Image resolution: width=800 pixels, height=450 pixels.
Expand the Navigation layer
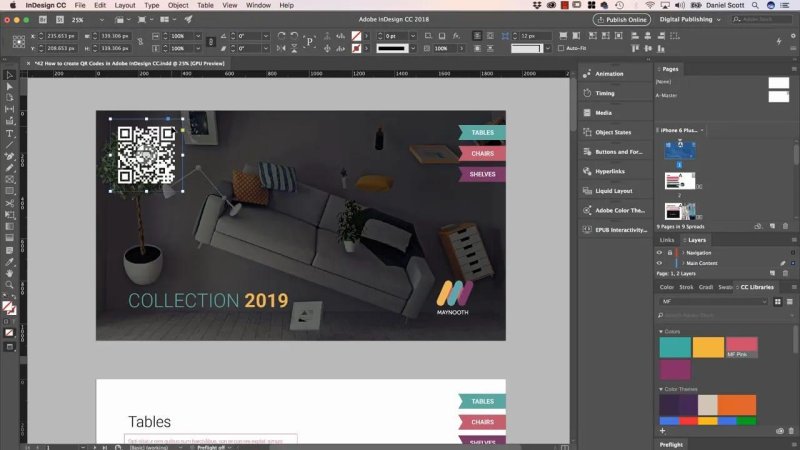click(x=683, y=253)
